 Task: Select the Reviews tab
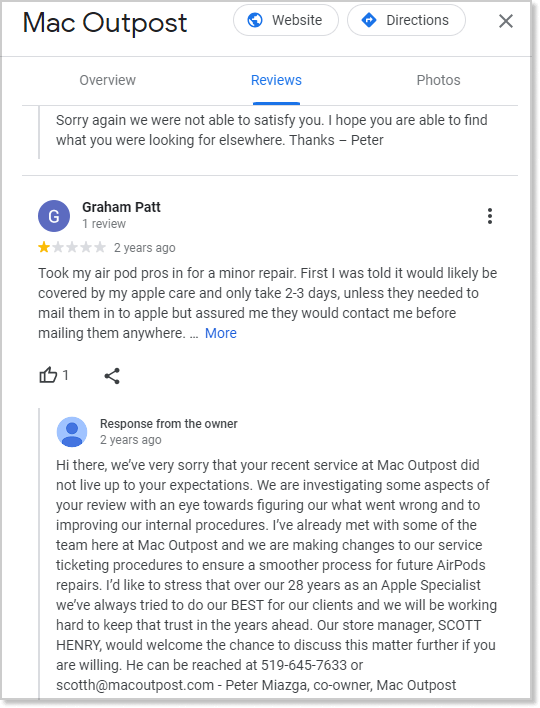pyautogui.click(x=276, y=80)
